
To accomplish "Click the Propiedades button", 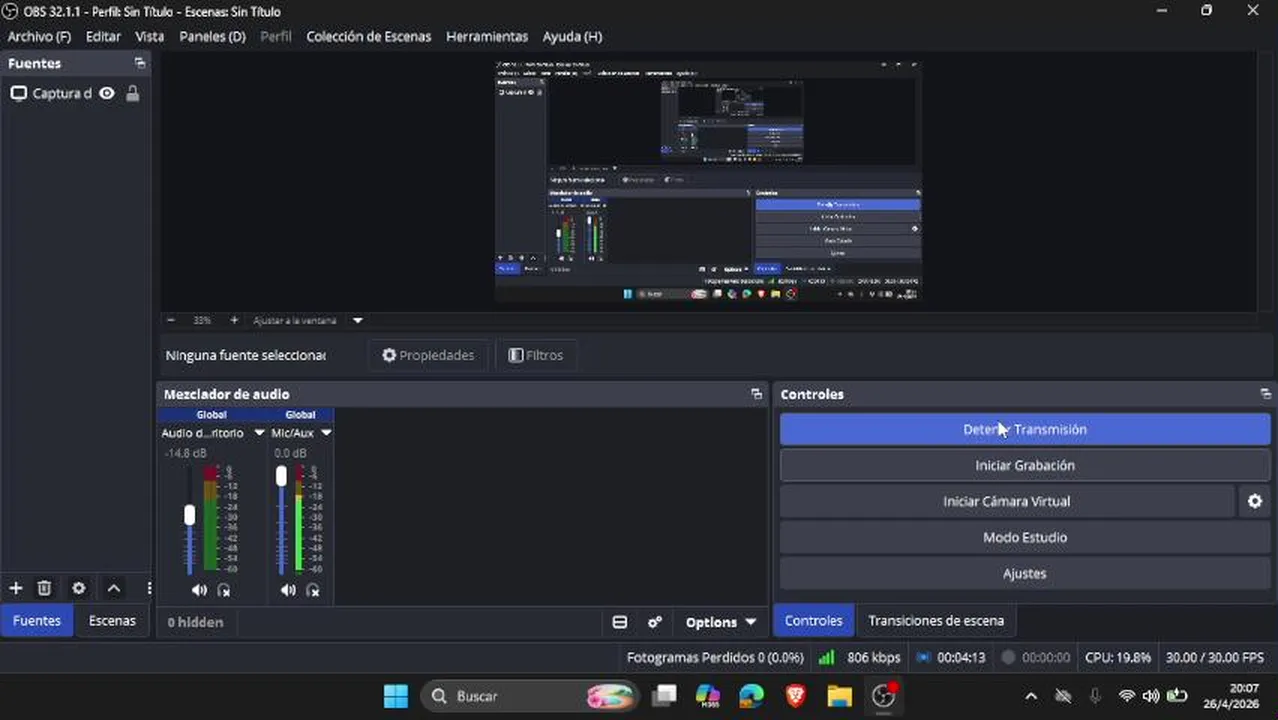I will [428, 355].
